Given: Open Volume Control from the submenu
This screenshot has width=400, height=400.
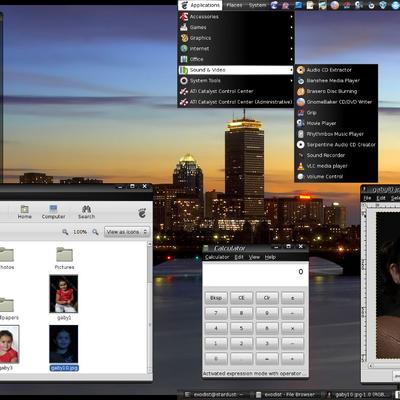Looking at the screenshot, I should (336, 177).
